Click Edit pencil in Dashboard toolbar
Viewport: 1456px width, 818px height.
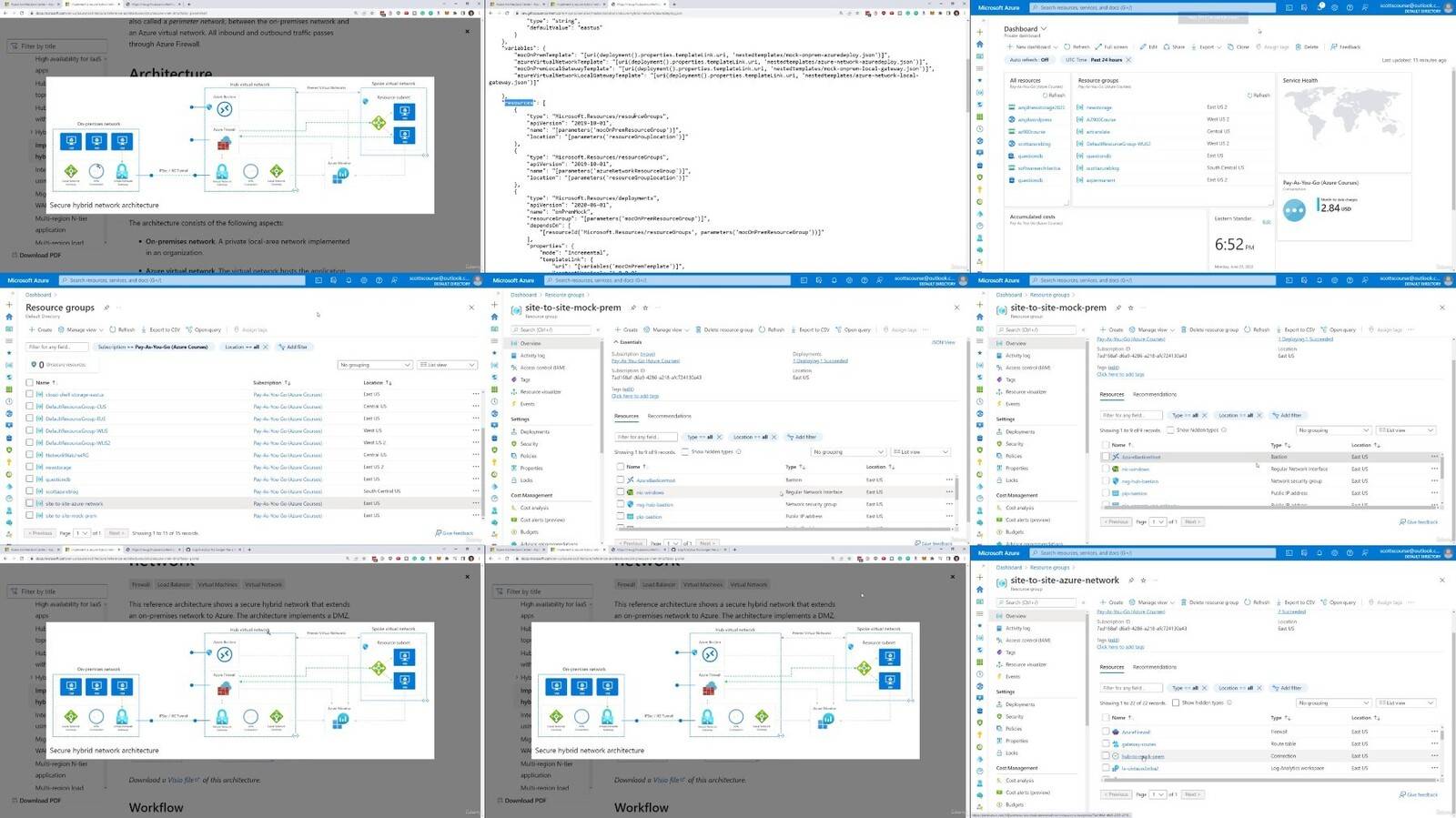(x=1148, y=46)
